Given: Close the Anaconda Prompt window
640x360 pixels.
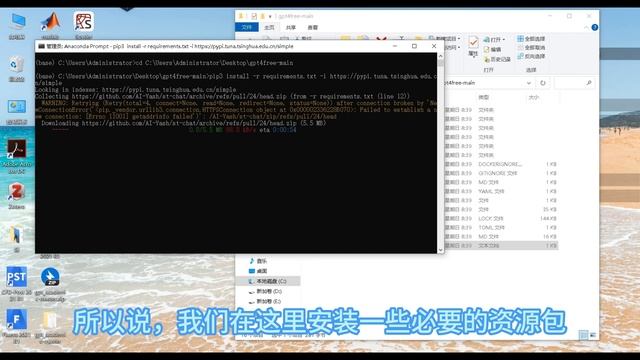Looking at the screenshot, I should pos(434,46).
